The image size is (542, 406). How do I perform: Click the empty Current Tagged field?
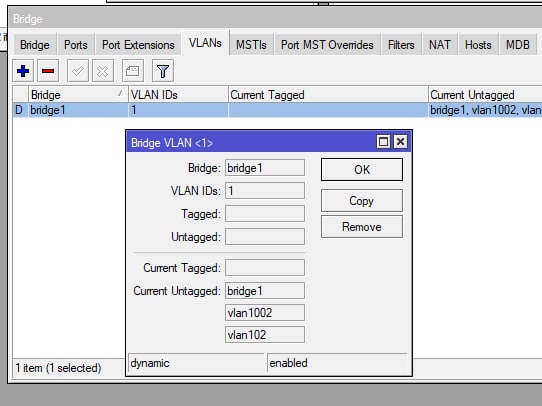[265, 267]
